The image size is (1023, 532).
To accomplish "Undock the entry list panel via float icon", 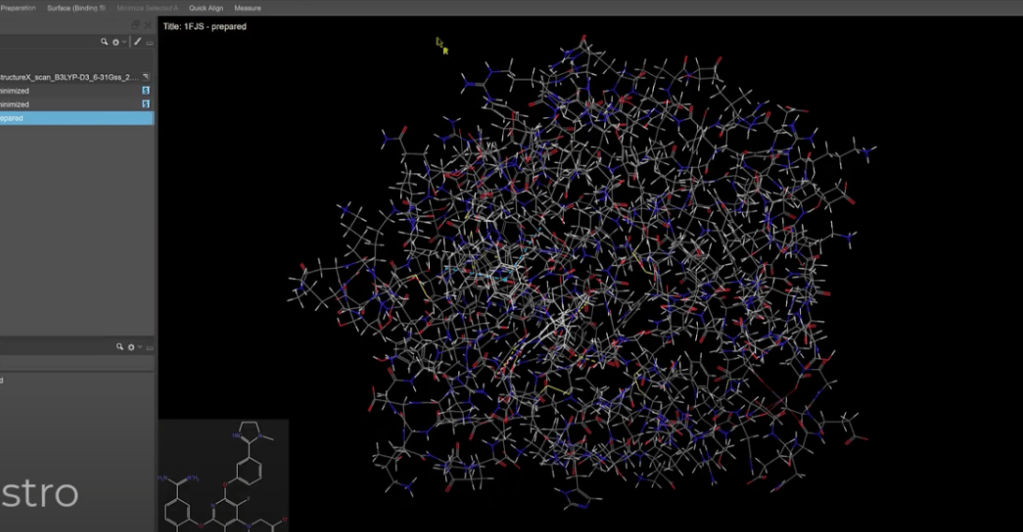I will 136,25.
